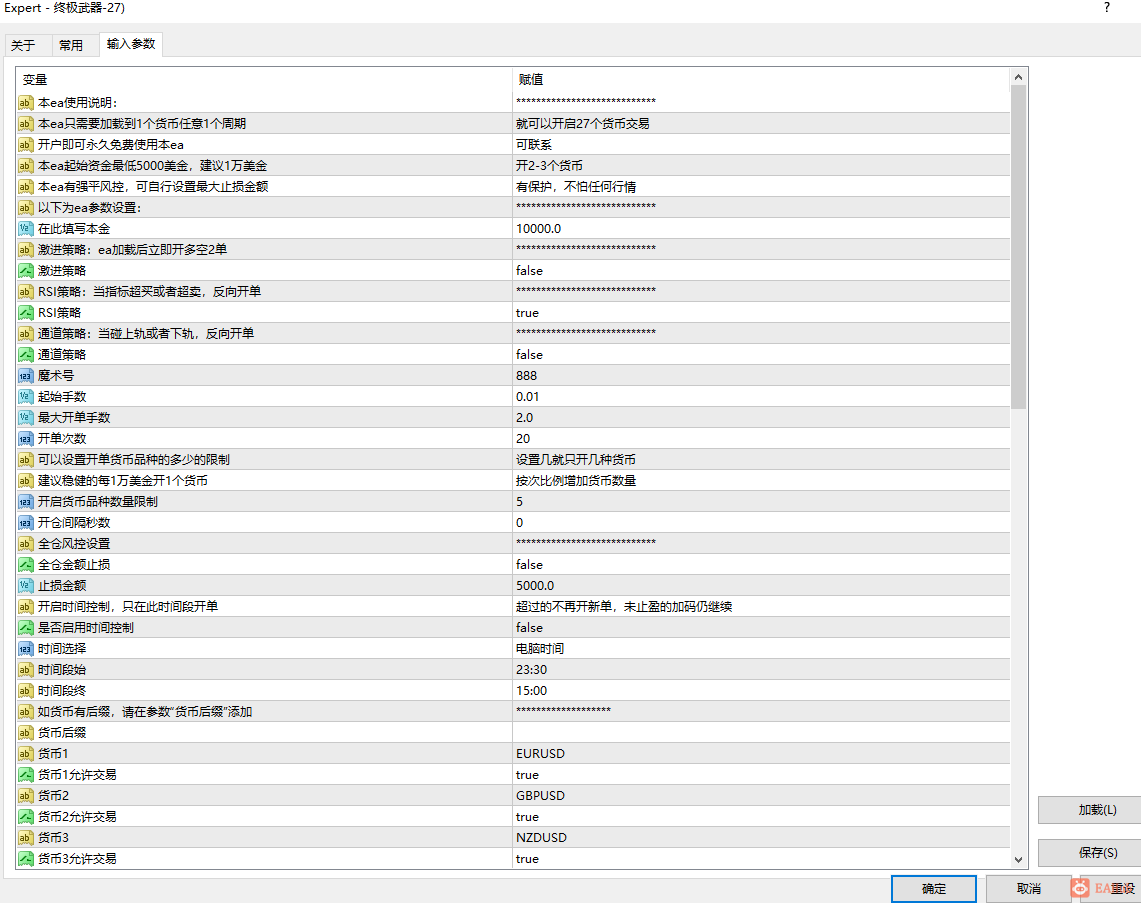
Task: Click the double icon beside 最大开单手数
Action: click(x=25, y=418)
